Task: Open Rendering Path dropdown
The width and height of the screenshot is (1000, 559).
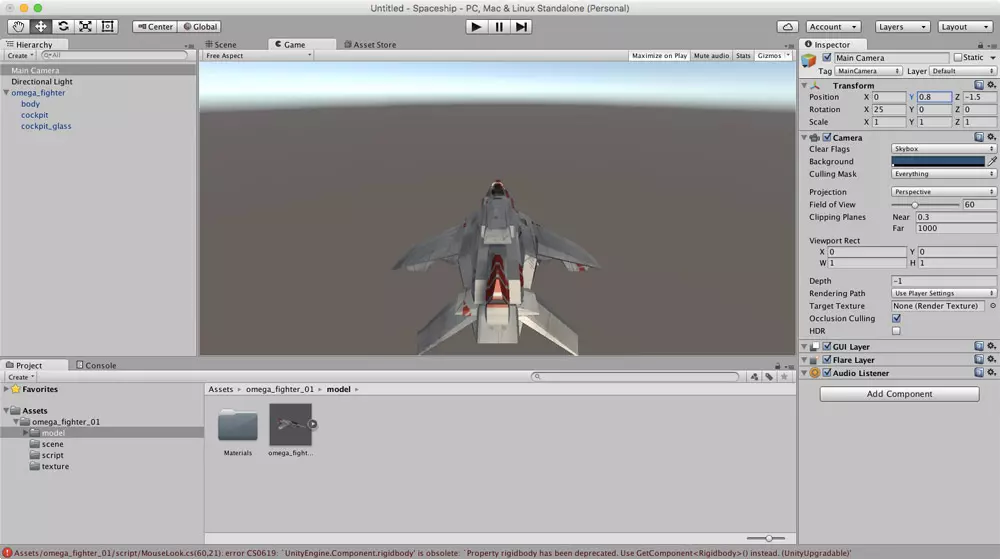Action: coord(943,293)
